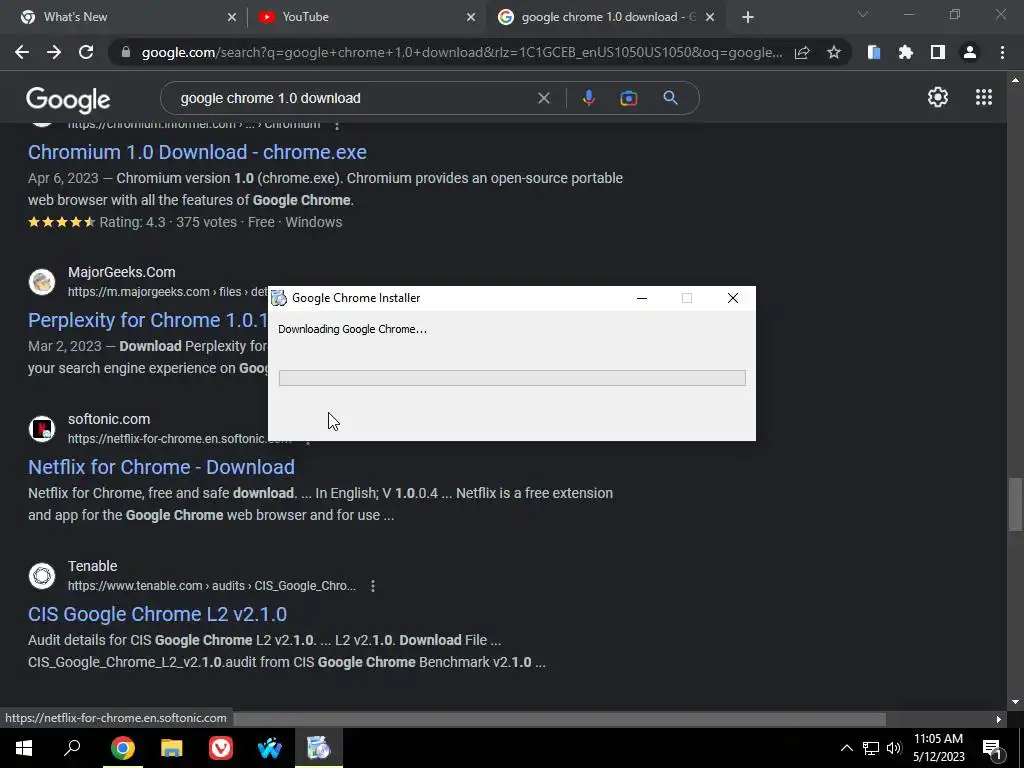Image resolution: width=1024 pixels, height=768 pixels.
Task: Reload the current Google search page
Action: pos(86,52)
